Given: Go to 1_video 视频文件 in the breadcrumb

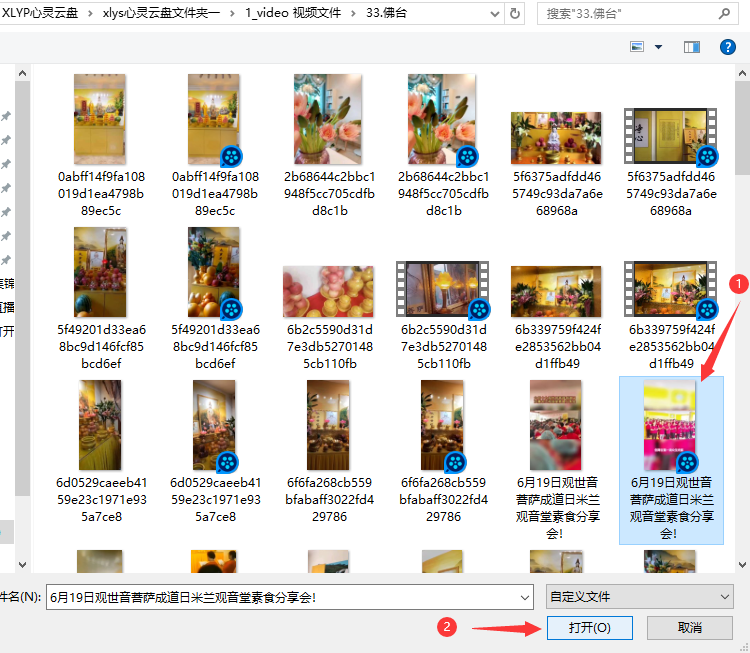Looking at the screenshot, I should coord(293,13).
